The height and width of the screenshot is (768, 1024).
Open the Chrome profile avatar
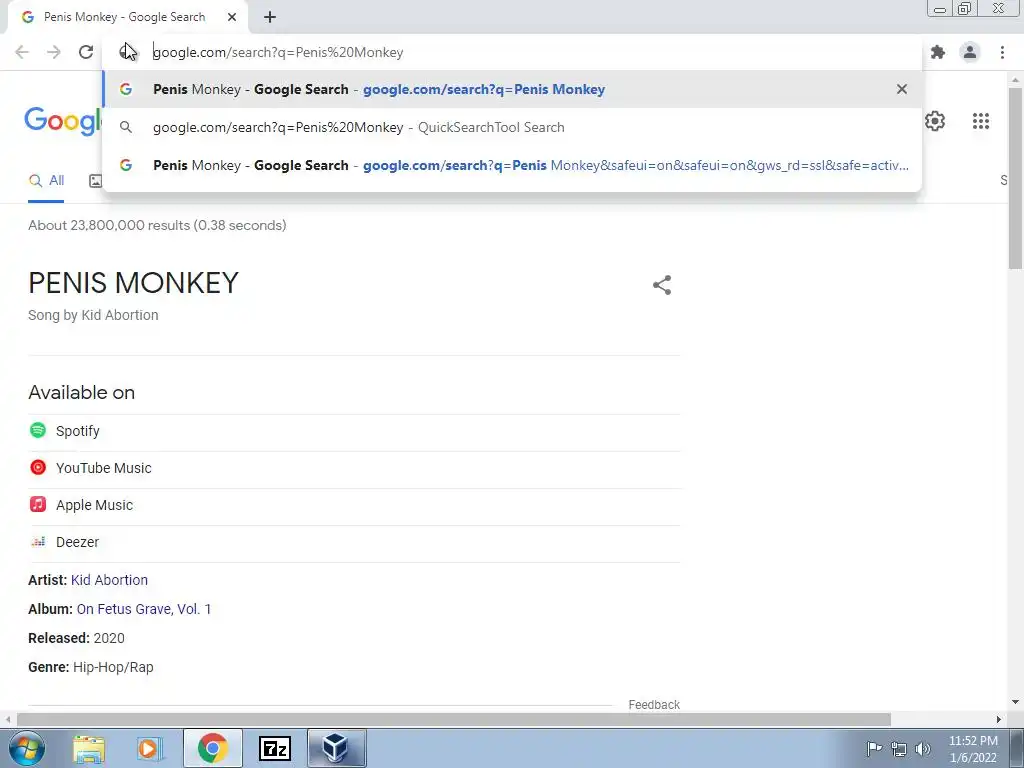click(x=970, y=52)
